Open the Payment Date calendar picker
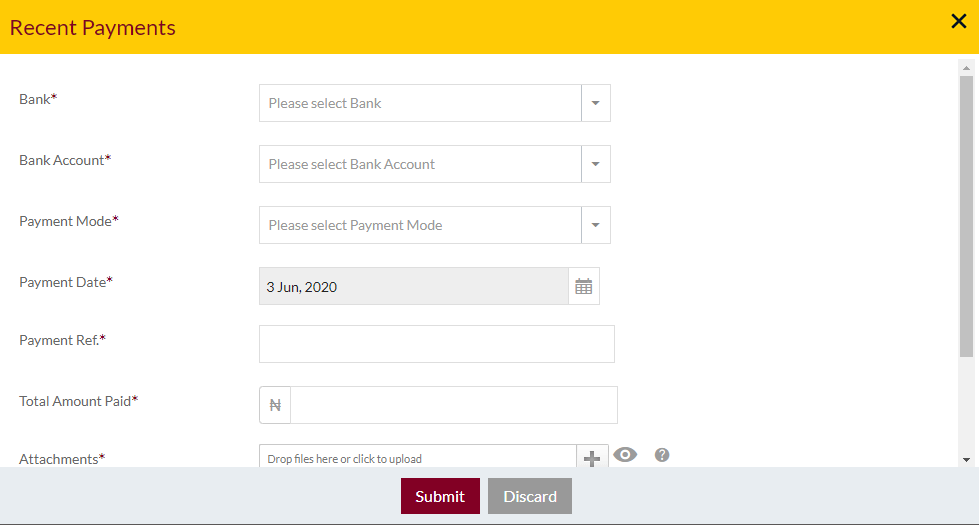 (584, 287)
